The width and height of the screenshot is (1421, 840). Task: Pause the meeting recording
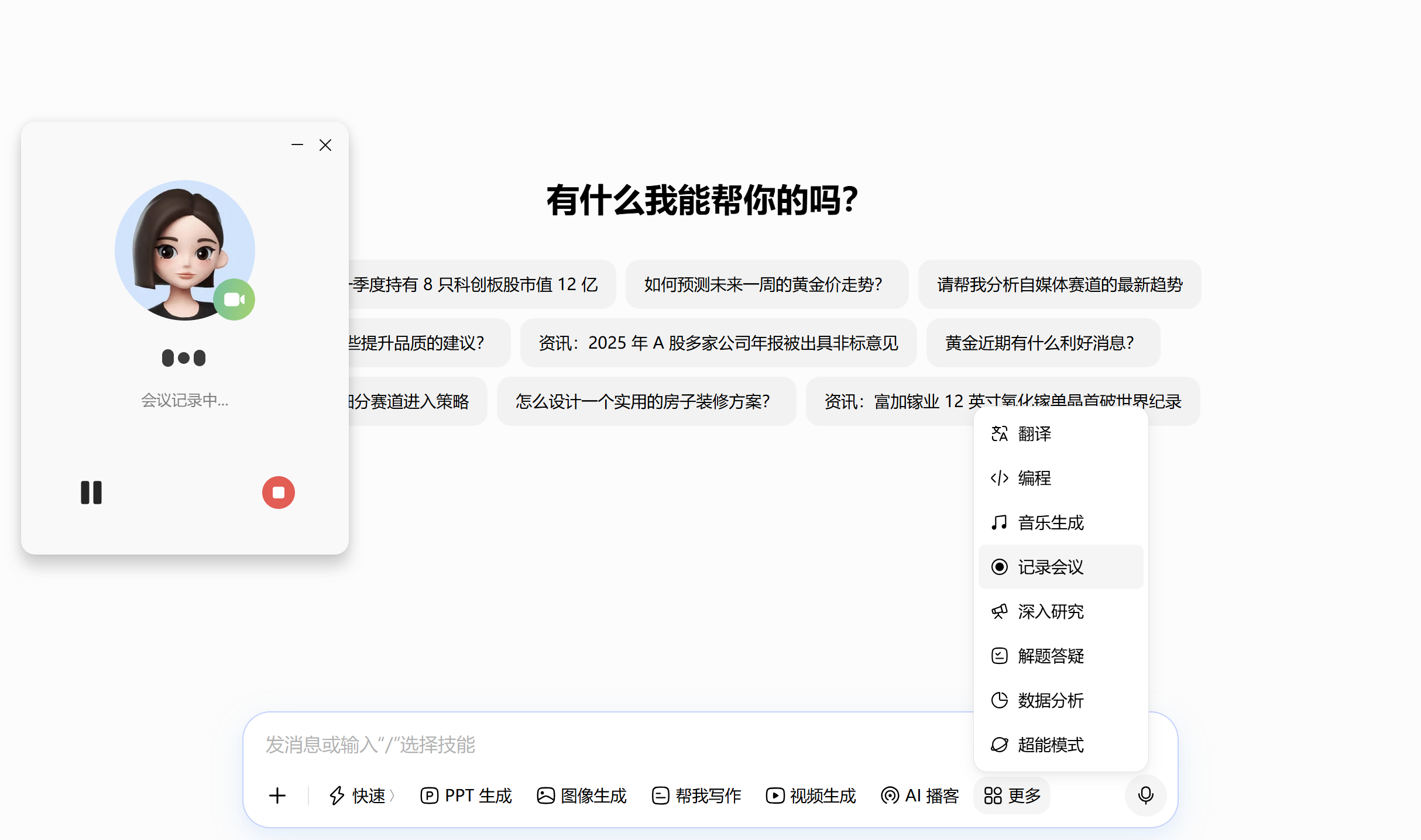pos(91,493)
